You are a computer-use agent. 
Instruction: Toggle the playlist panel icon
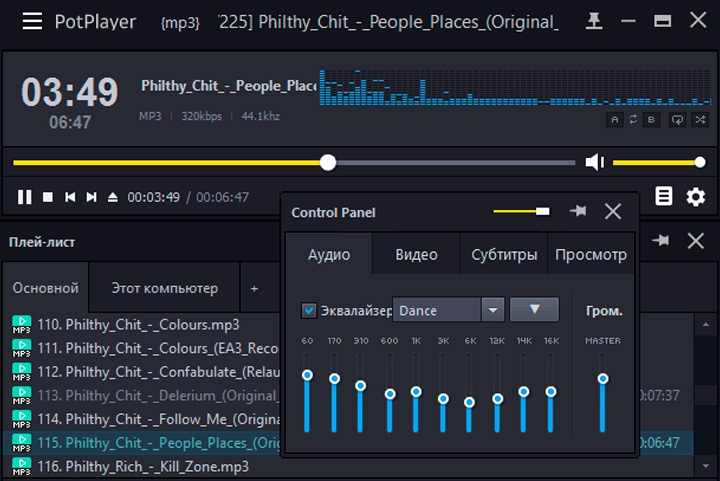(x=663, y=196)
